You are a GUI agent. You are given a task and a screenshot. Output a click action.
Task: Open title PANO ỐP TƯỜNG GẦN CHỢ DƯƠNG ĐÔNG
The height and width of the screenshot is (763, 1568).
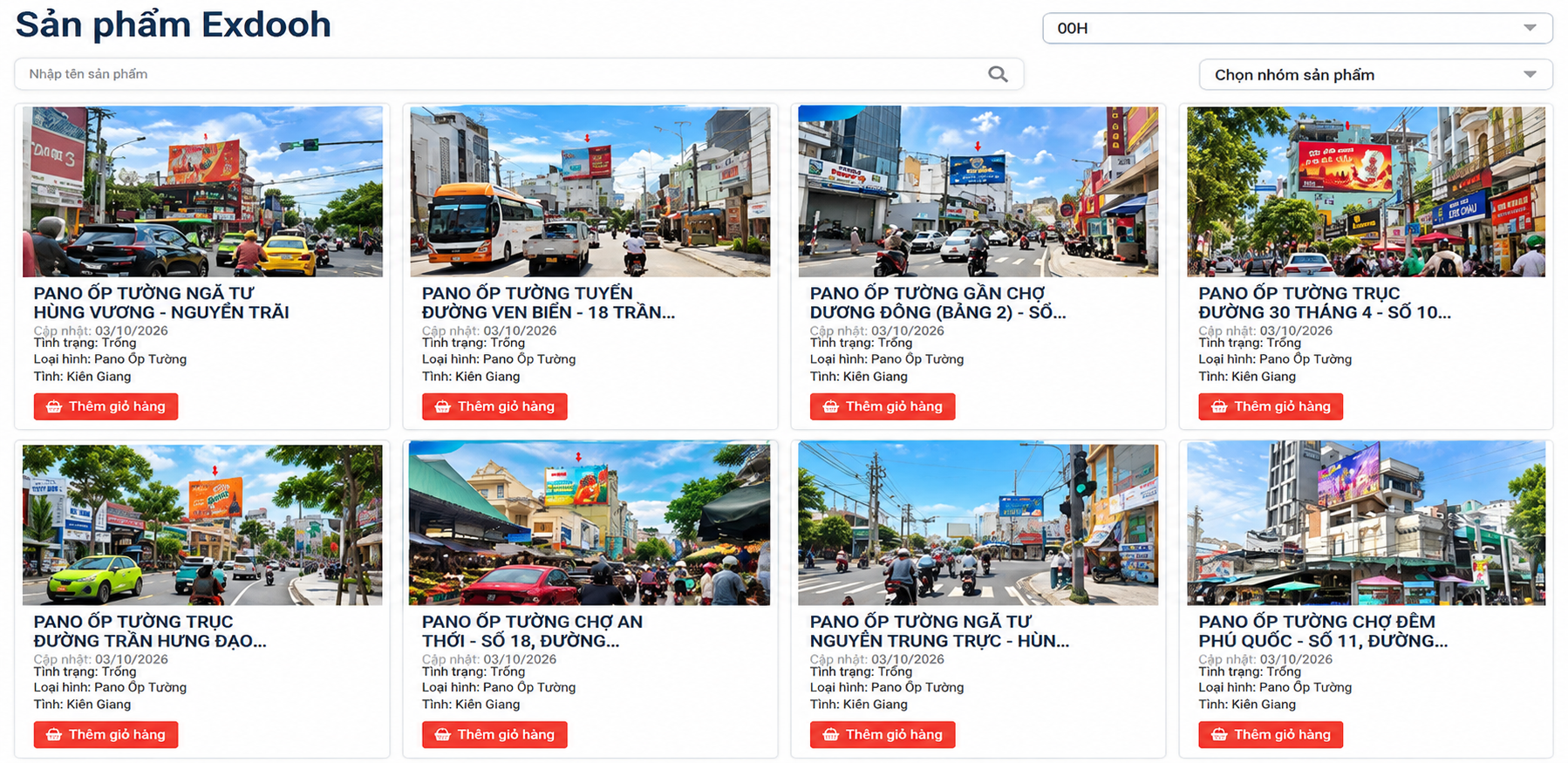point(937,303)
